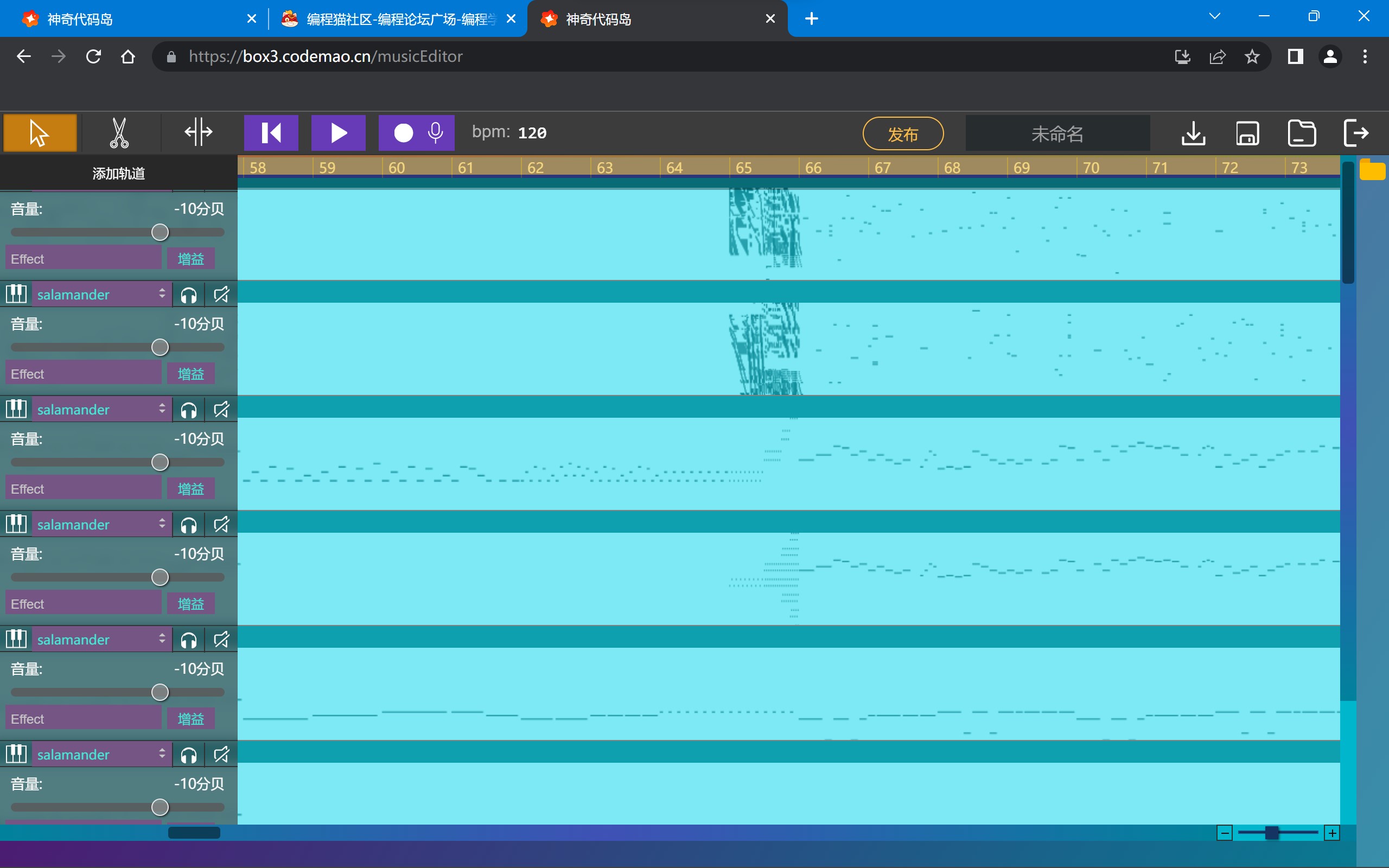Open the browser side panel
The width and height of the screenshot is (1389, 868).
1296,56
